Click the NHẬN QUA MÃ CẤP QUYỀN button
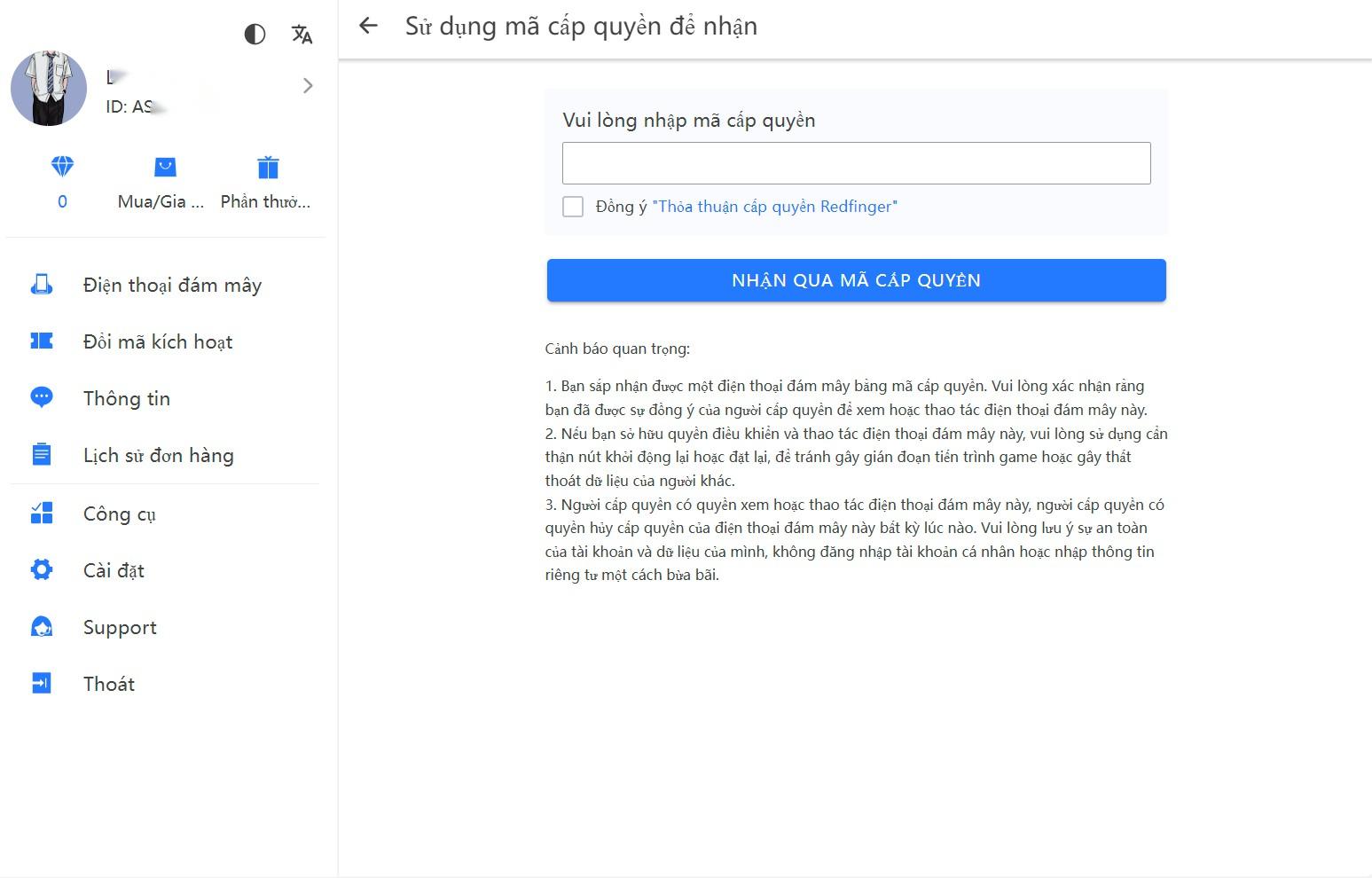This screenshot has width=1372, height=878. point(856,280)
